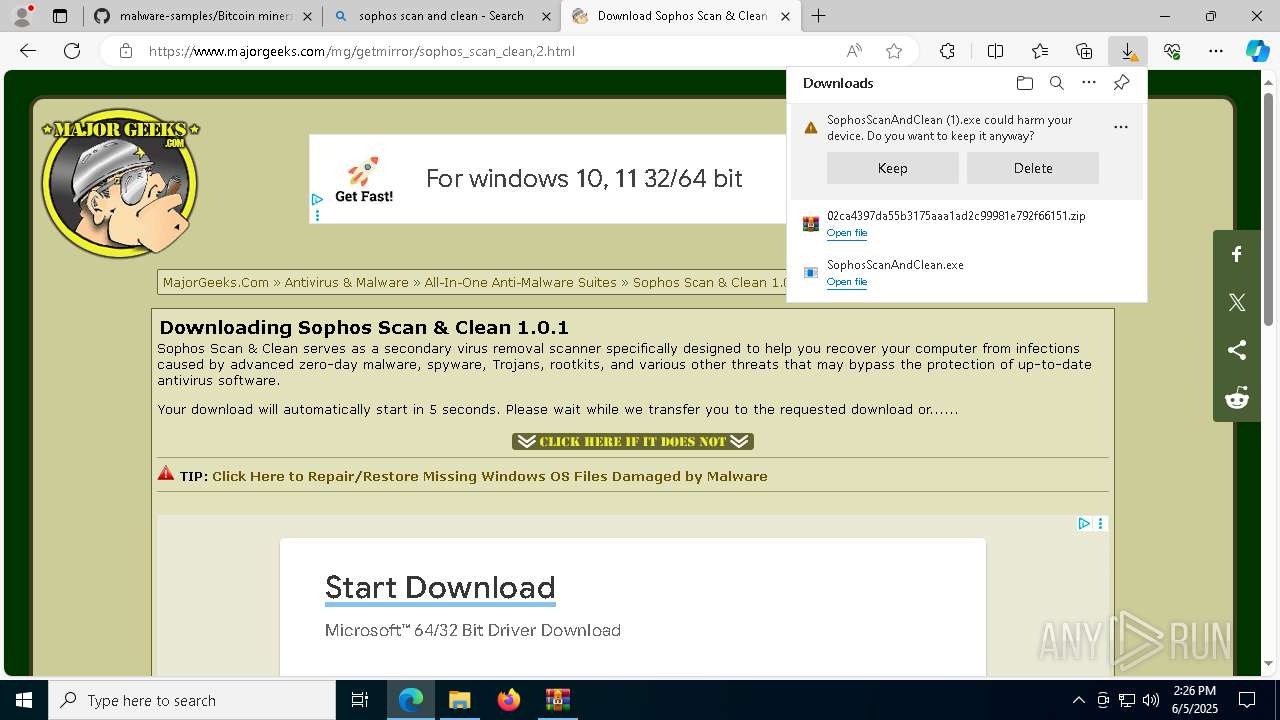Screen dimensions: 1280x720
Task: Open the browser extensions icon
Action: 947,51
